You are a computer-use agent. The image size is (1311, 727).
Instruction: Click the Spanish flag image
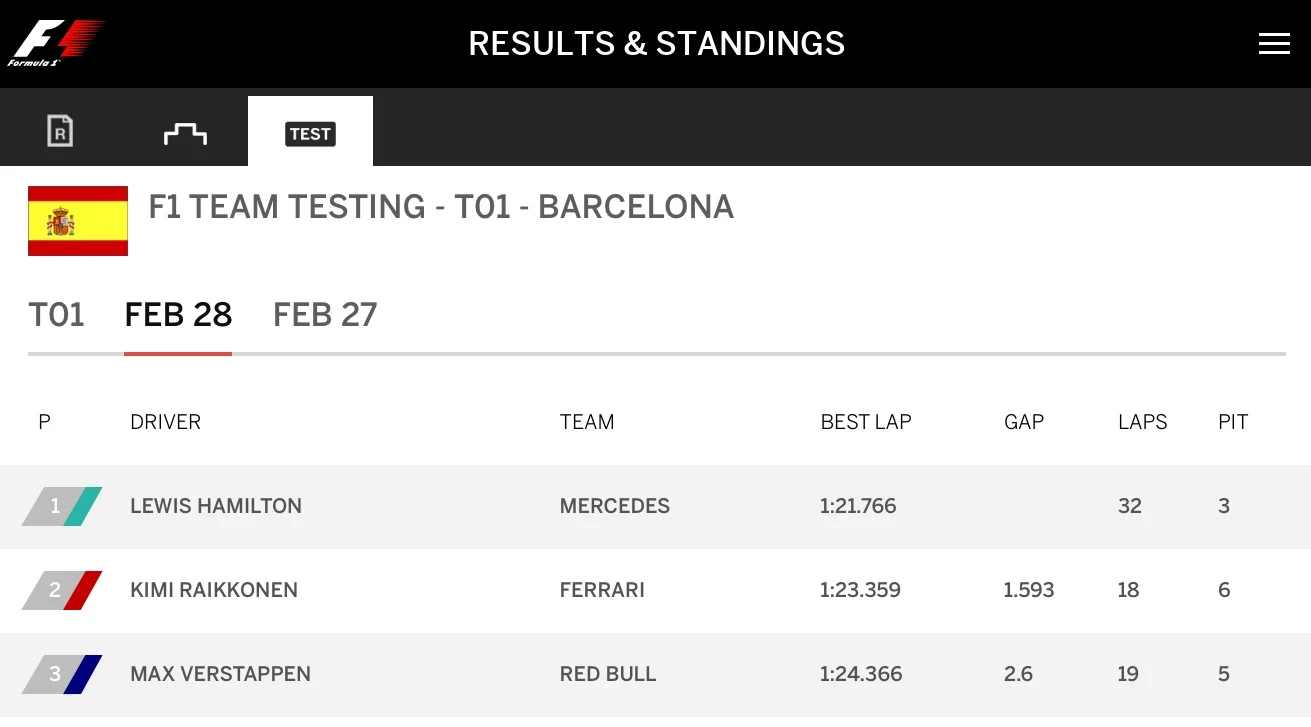point(78,221)
